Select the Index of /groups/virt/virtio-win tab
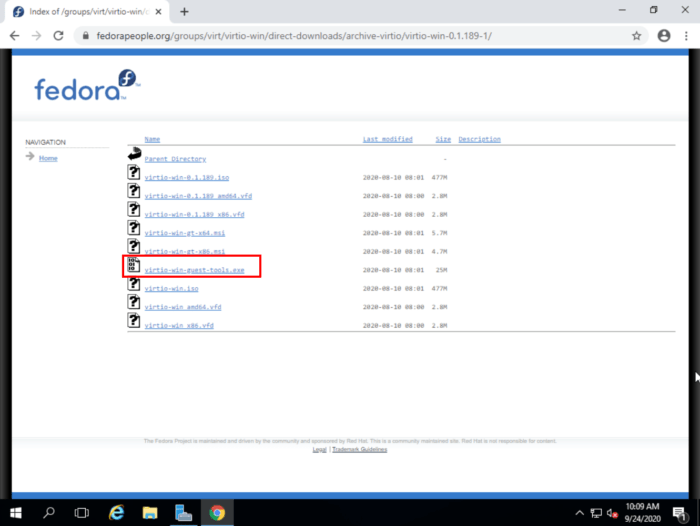Image resolution: width=700 pixels, height=526 pixels. pyautogui.click(x=87, y=12)
